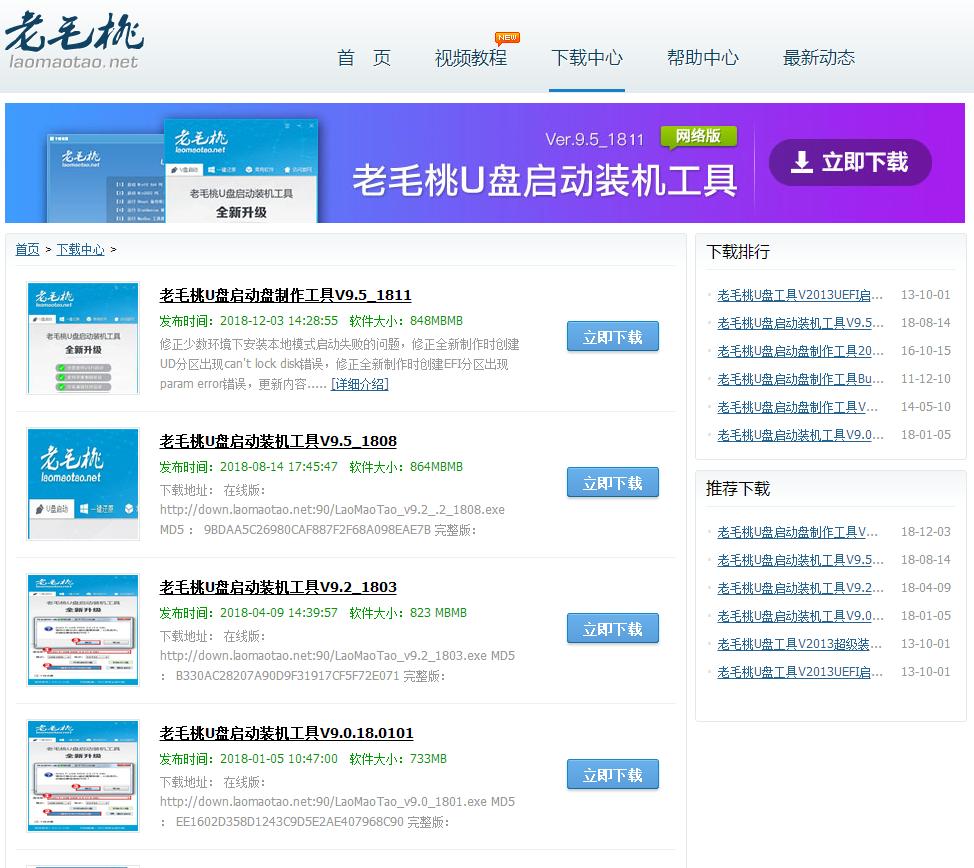Open the V9.5_1808 version title link
The width and height of the screenshot is (974, 868).
[277, 441]
